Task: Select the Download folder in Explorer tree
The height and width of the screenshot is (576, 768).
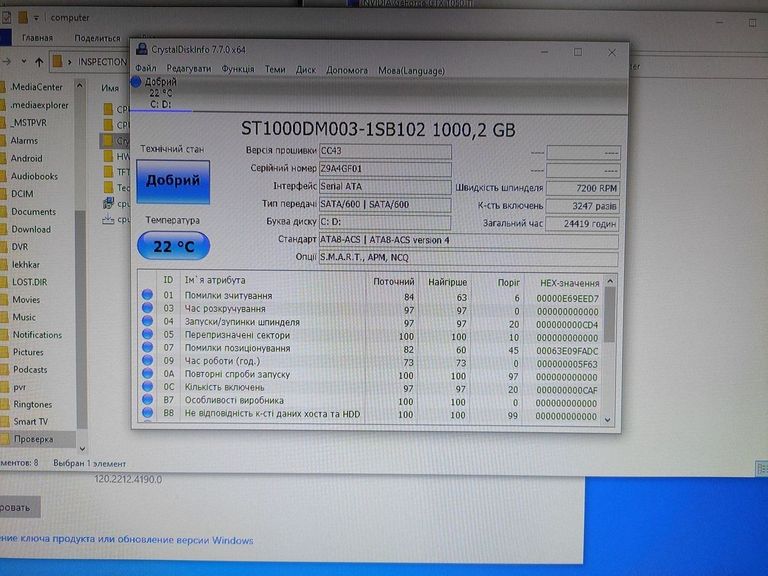Action: 31,229
